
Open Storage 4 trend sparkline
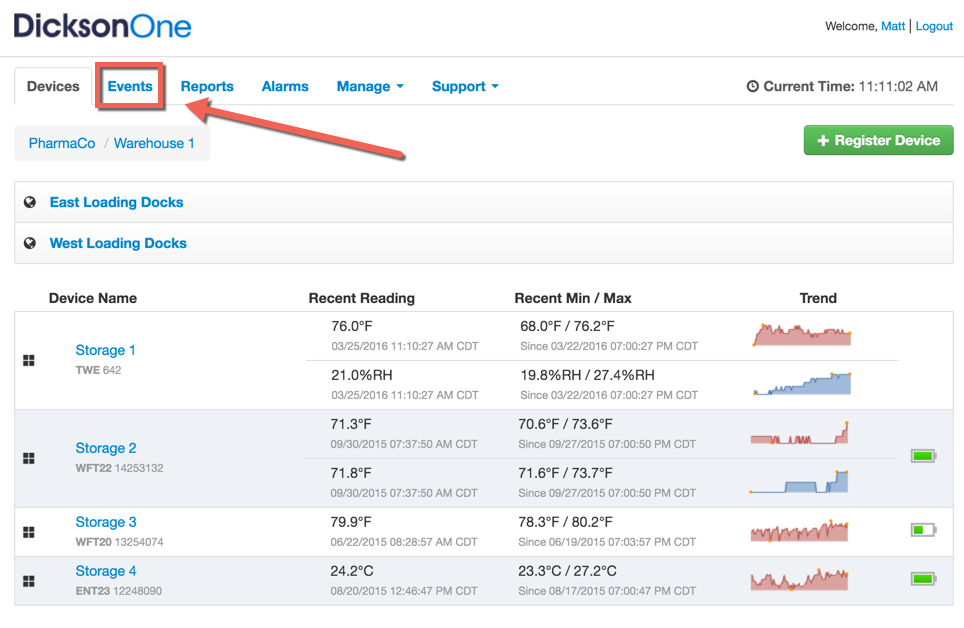point(799,580)
